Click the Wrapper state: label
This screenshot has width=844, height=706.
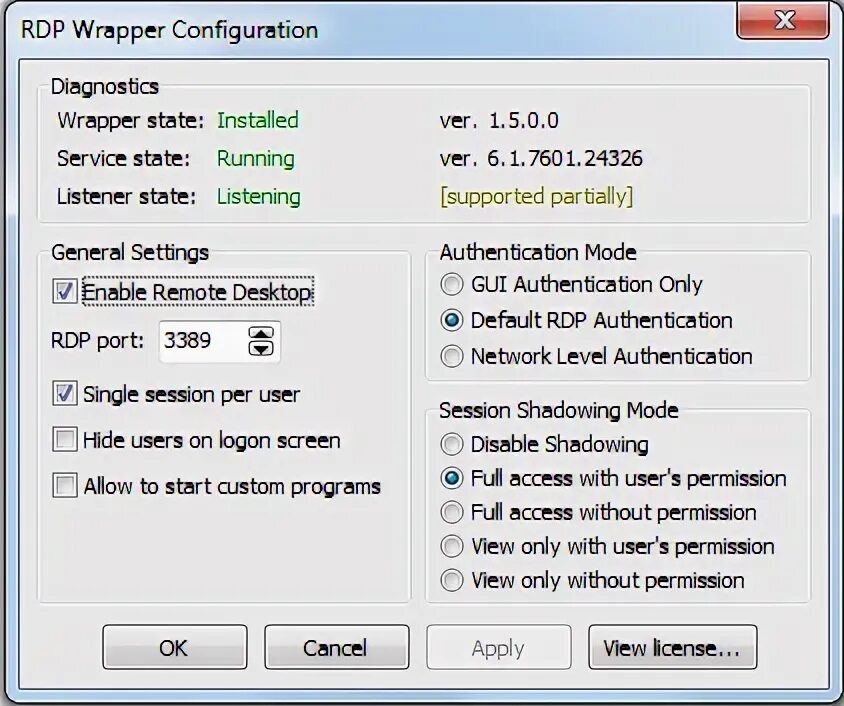pyautogui.click(x=131, y=121)
